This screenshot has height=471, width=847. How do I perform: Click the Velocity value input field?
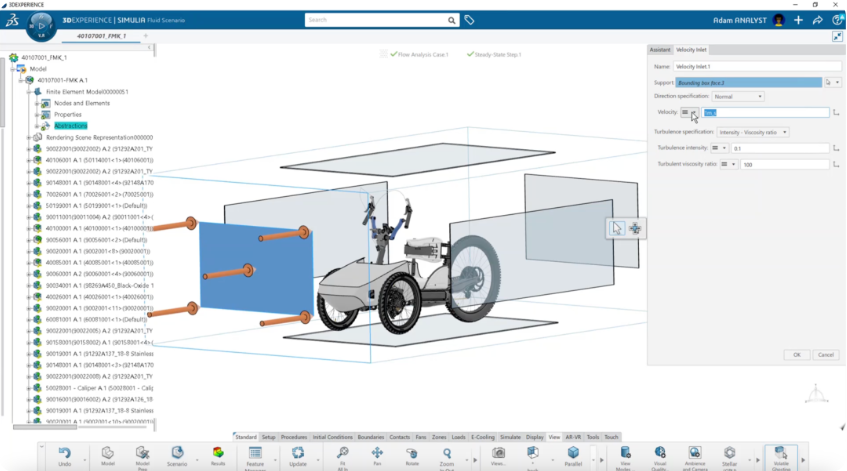(x=765, y=112)
